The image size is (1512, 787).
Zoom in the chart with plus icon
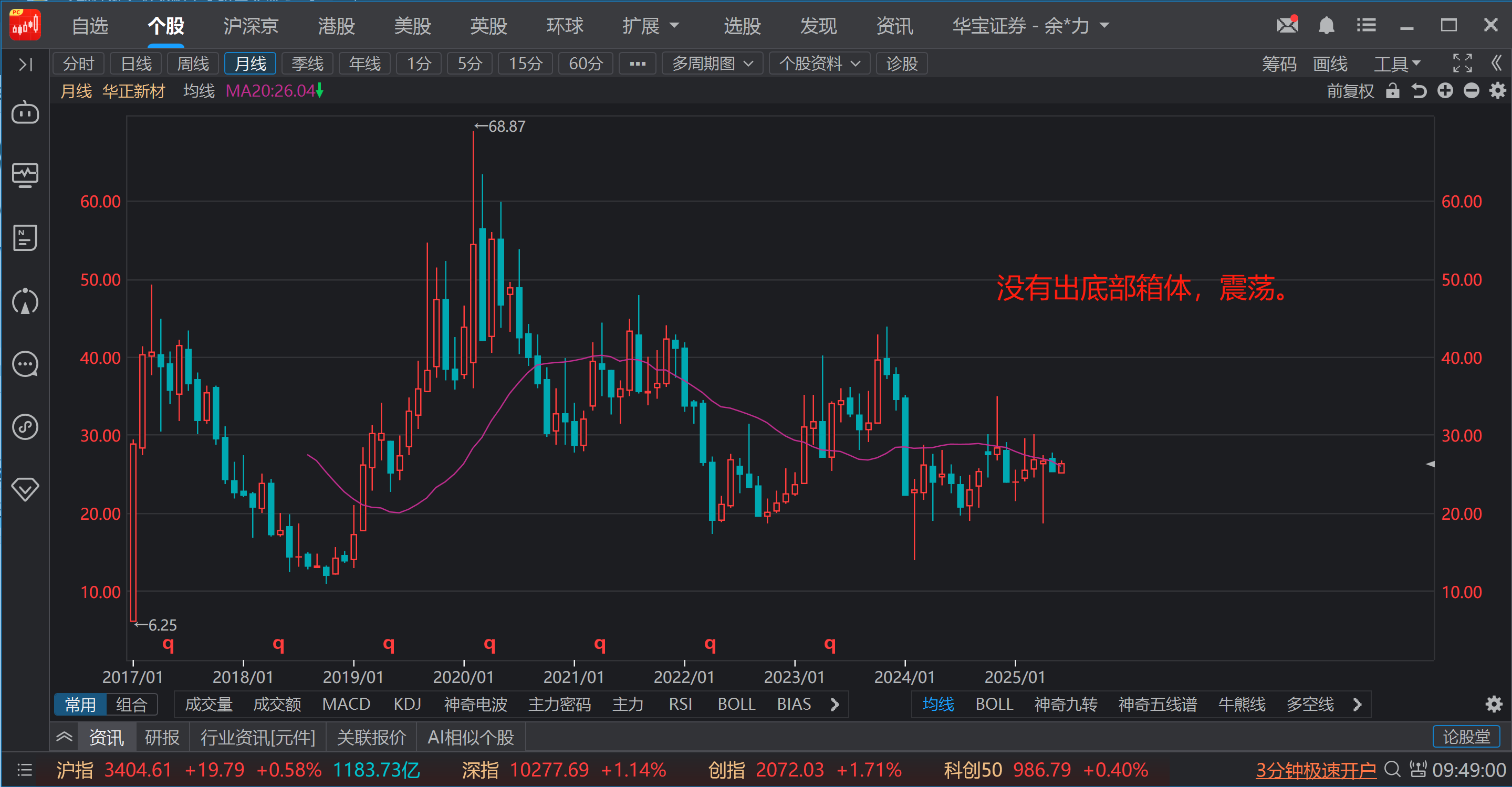click(1445, 91)
